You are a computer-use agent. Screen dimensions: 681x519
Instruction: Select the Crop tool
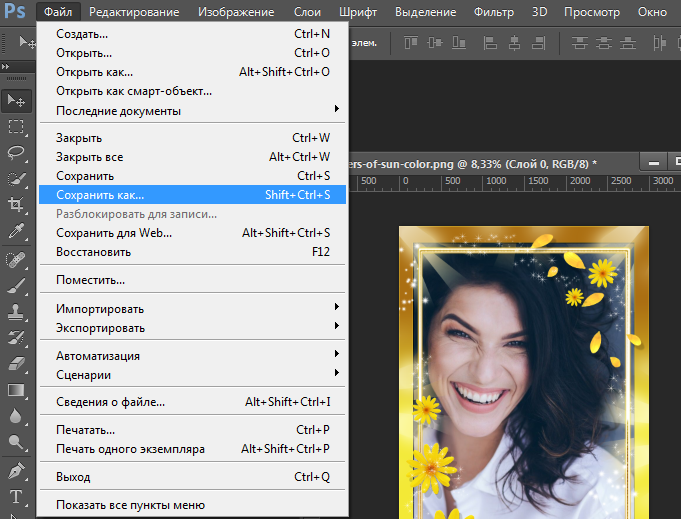coord(17,205)
